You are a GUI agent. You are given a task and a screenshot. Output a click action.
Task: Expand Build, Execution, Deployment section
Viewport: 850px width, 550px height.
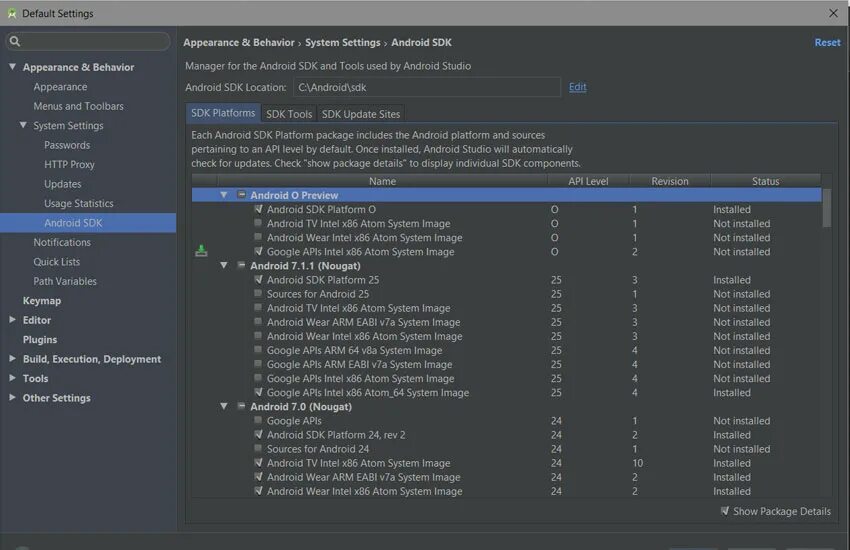[12, 358]
